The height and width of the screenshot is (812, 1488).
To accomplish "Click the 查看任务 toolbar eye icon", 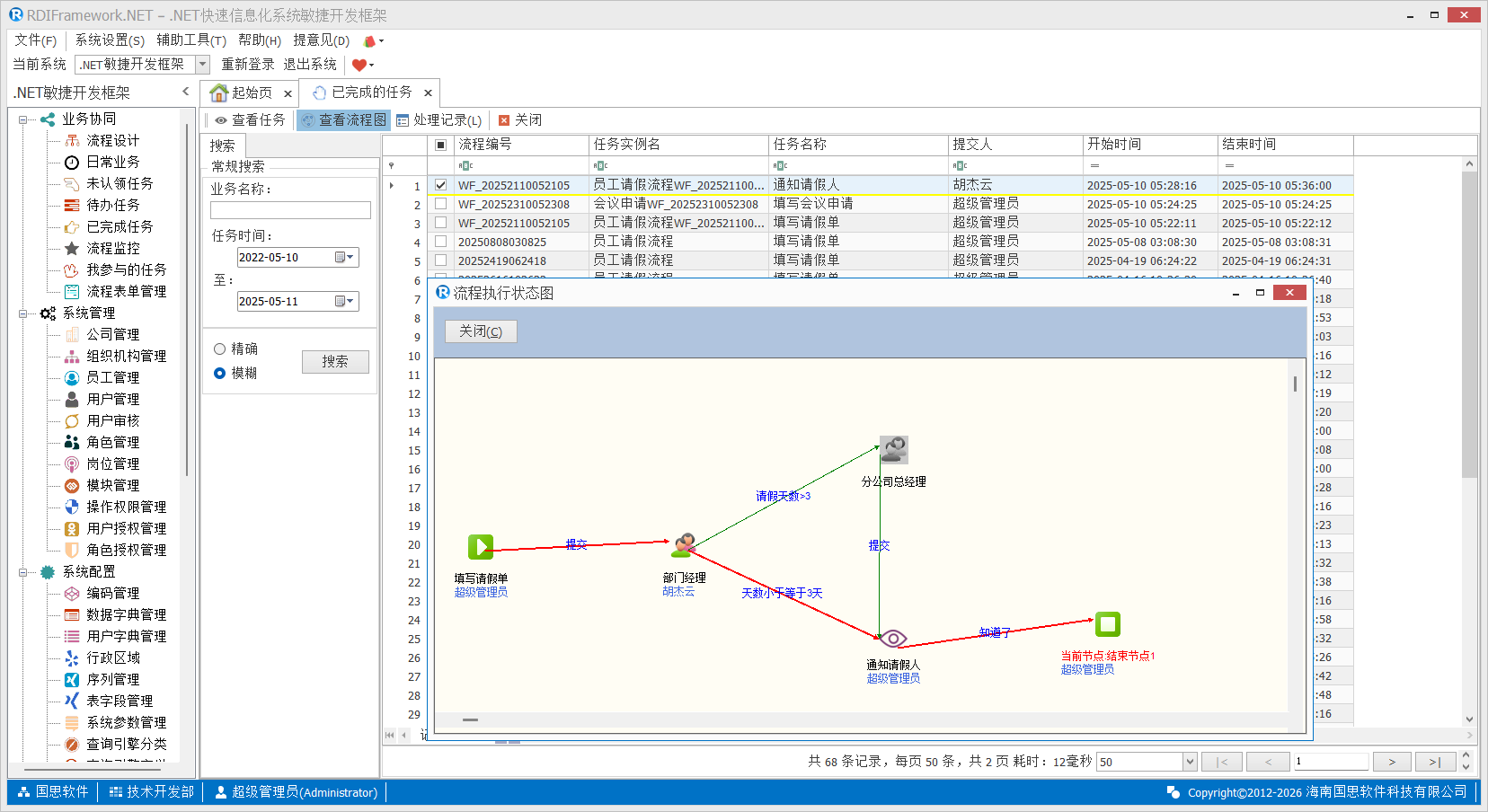I will [x=221, y=120].
